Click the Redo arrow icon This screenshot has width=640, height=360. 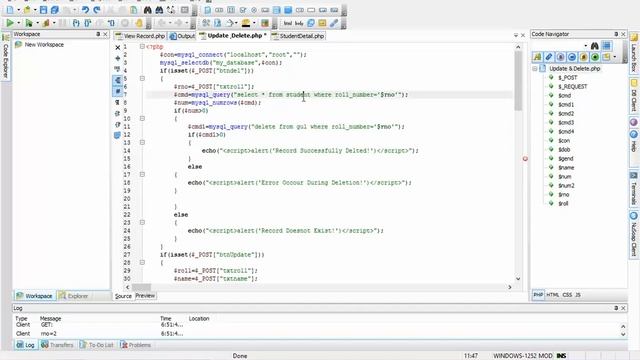pyautogui.click(x=97, y=10)
